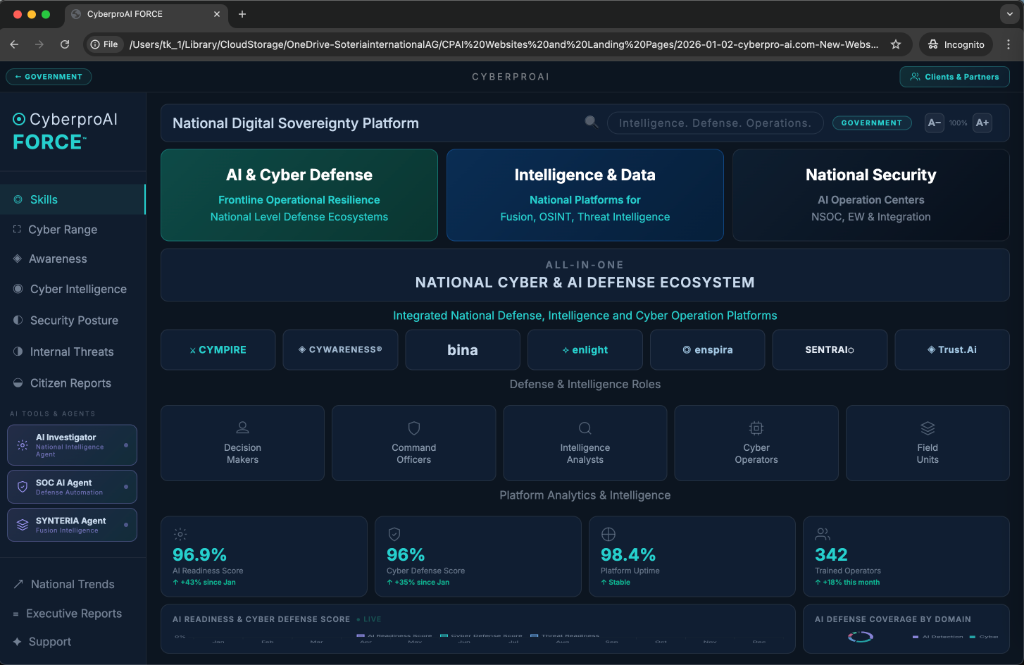This screenshot has height=665, width=1024.
Task: Click the Intelligence Analysts magnifier icon
Action: (585, 428)
